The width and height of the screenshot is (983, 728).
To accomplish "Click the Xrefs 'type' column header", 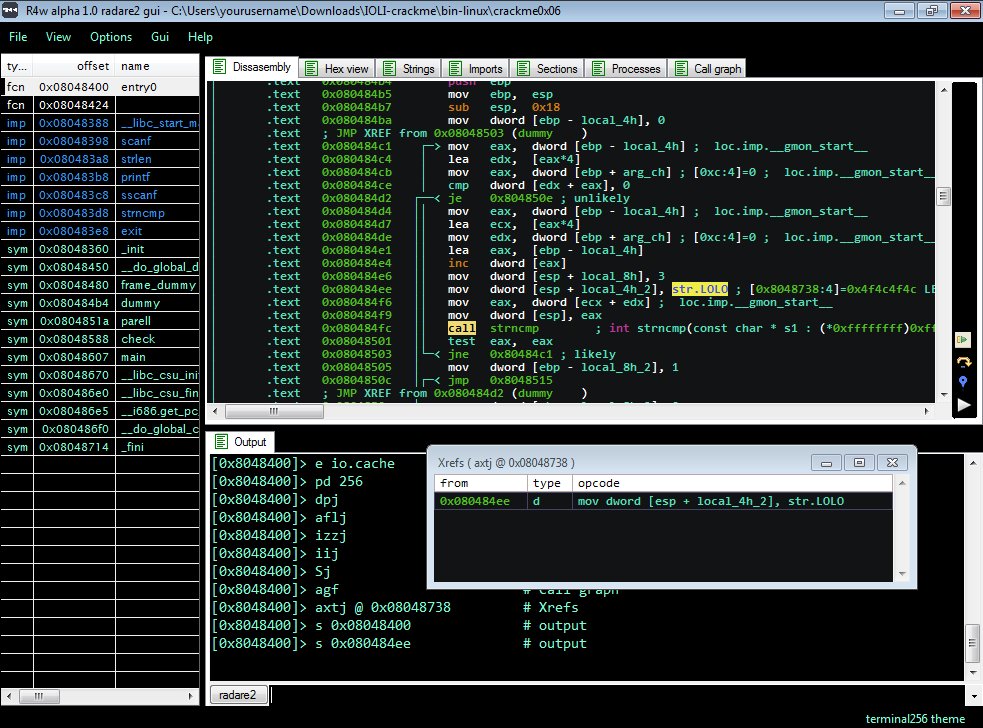I will tap(550, 483).
